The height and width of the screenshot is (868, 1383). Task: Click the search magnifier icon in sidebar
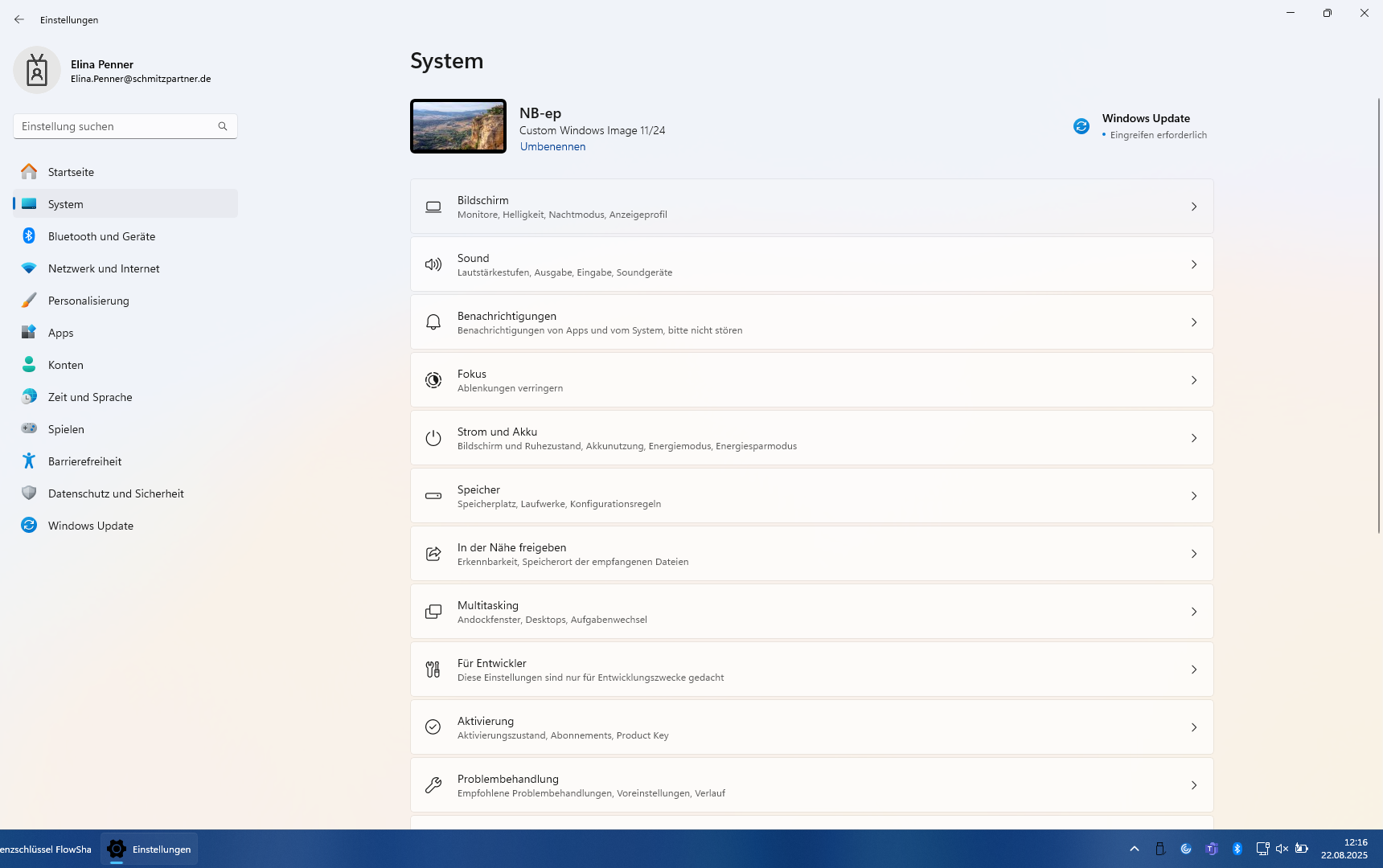(223, 126)
